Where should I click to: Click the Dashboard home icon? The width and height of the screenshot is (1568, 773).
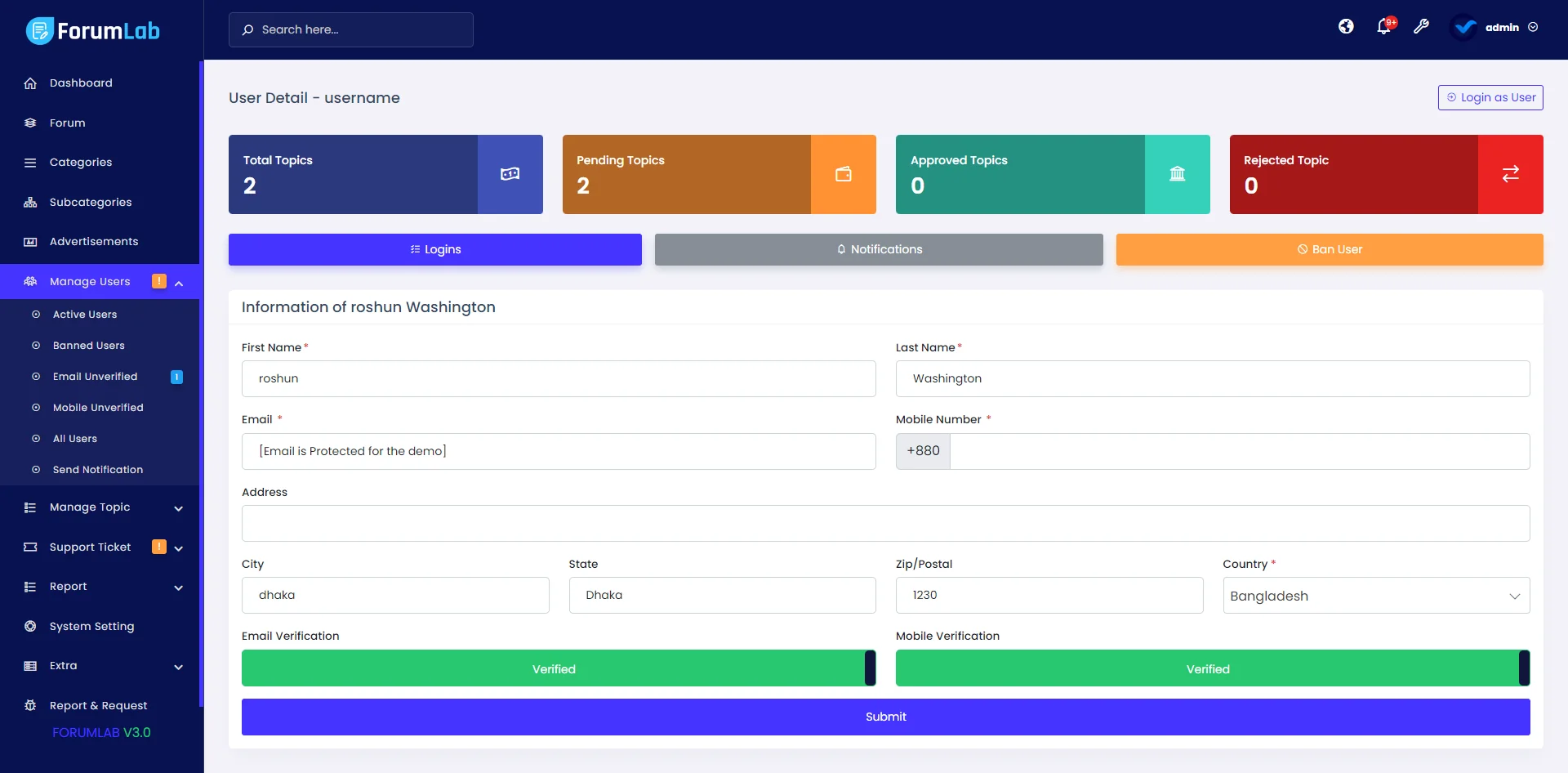click(30, 83)
